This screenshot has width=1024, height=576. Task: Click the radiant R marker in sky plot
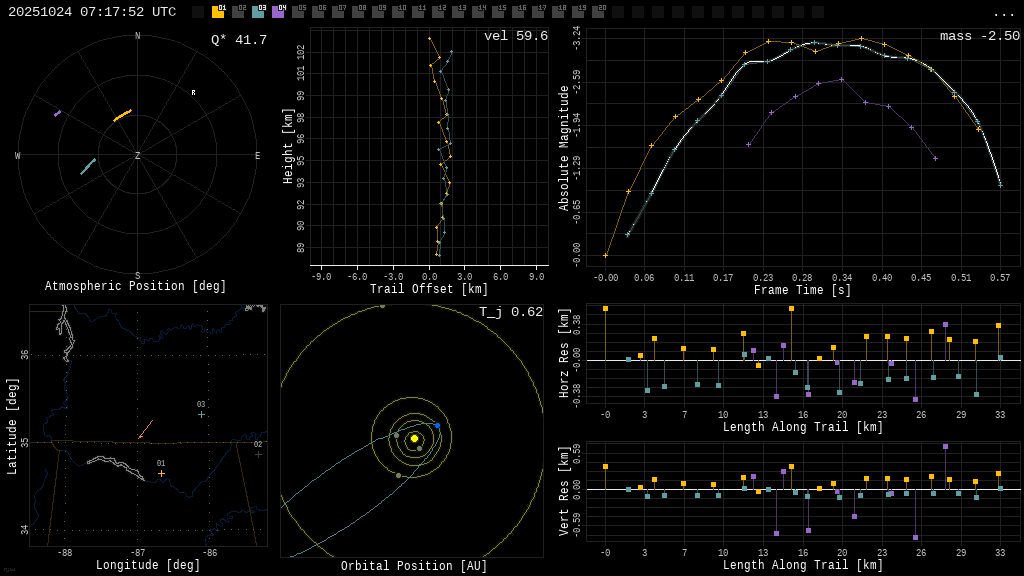click(x=194, y=93)
